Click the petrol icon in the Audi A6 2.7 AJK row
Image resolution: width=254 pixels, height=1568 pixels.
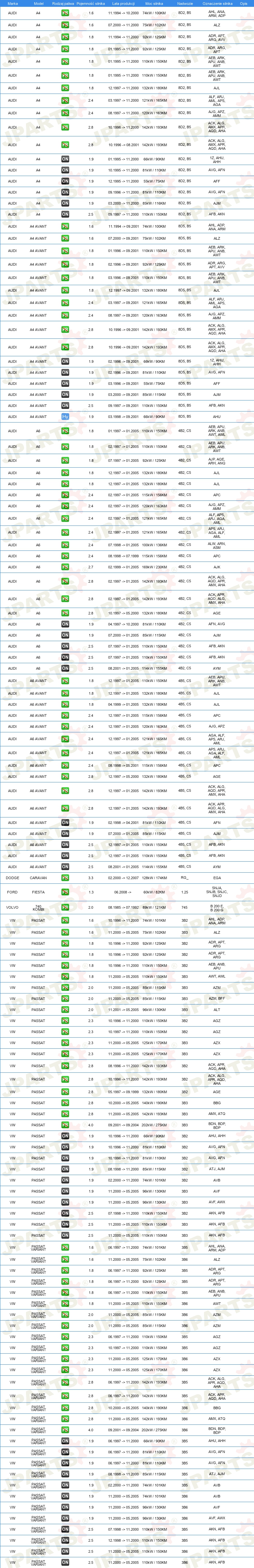tap(65, 567)
